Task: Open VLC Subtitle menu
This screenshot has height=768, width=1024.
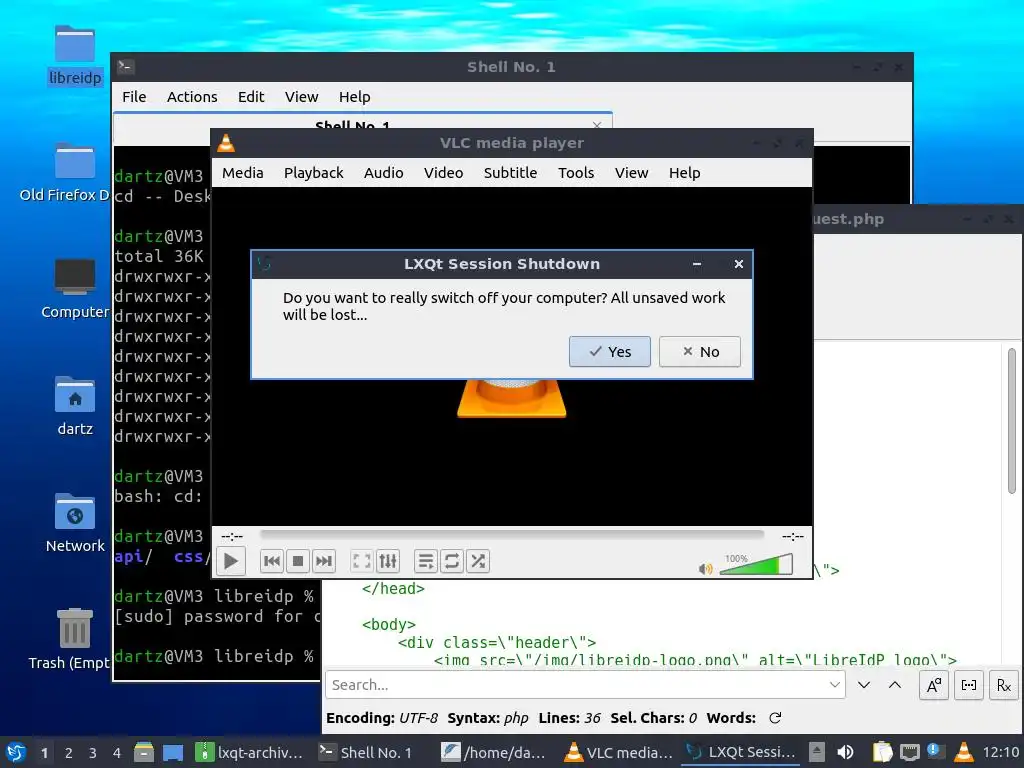Action: [x=510, y=173]
